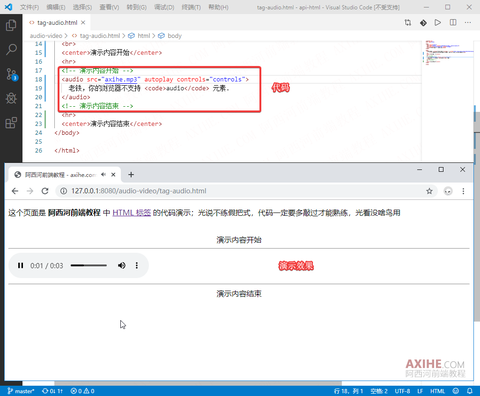Click the feedback smiley in status bar
The width and height of the screenshot is (480, 396).
tap(456, 391)
